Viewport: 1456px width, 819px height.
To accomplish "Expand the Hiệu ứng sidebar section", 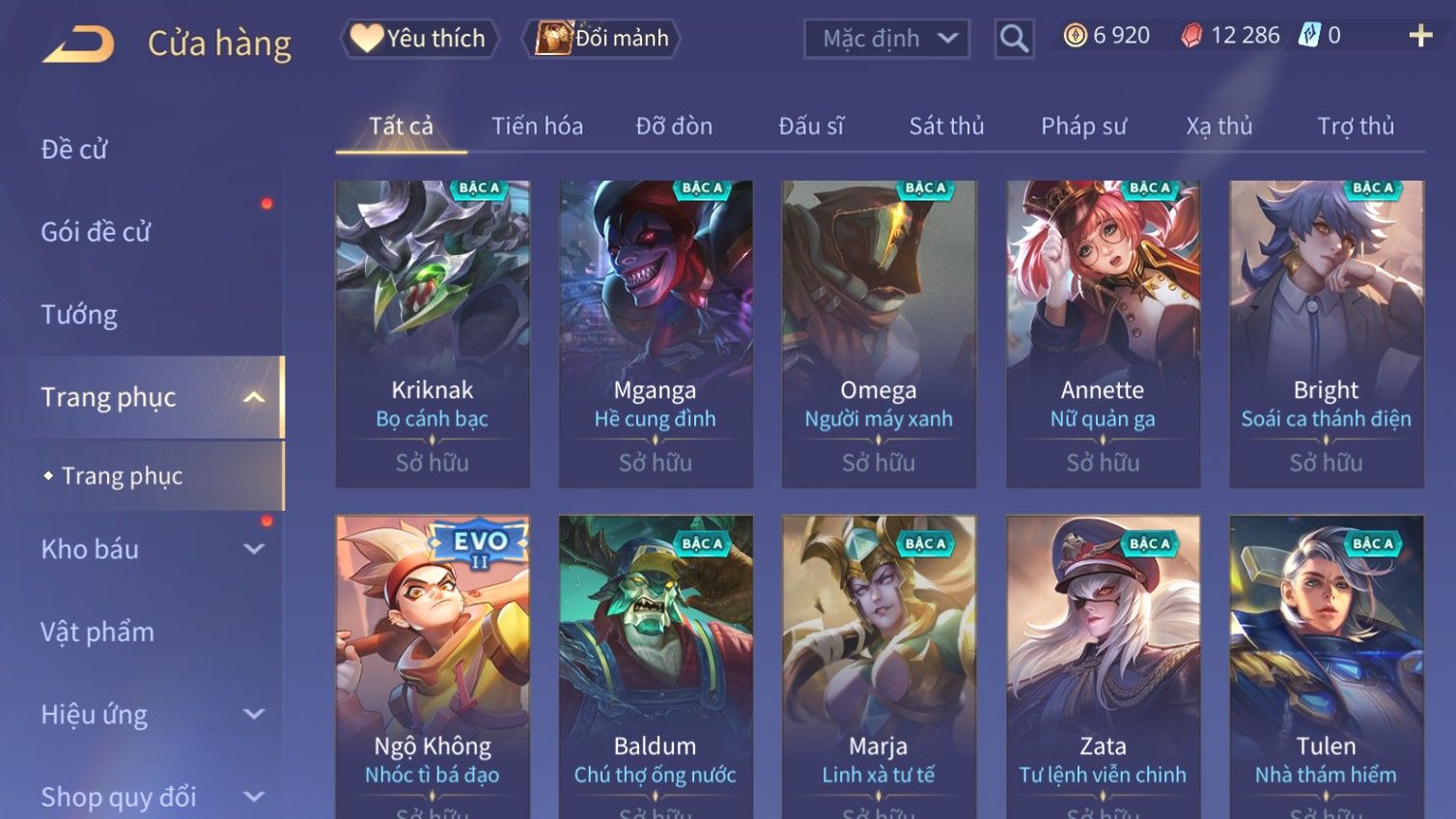I will [x=254, y=714].
